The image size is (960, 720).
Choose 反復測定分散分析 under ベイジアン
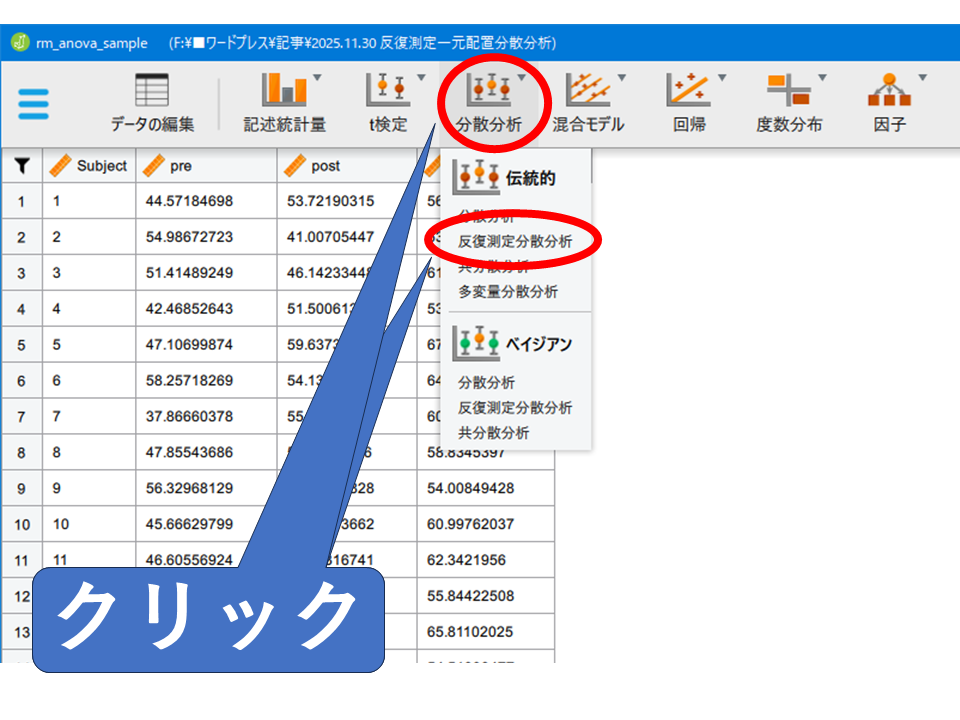click(515, 408)
